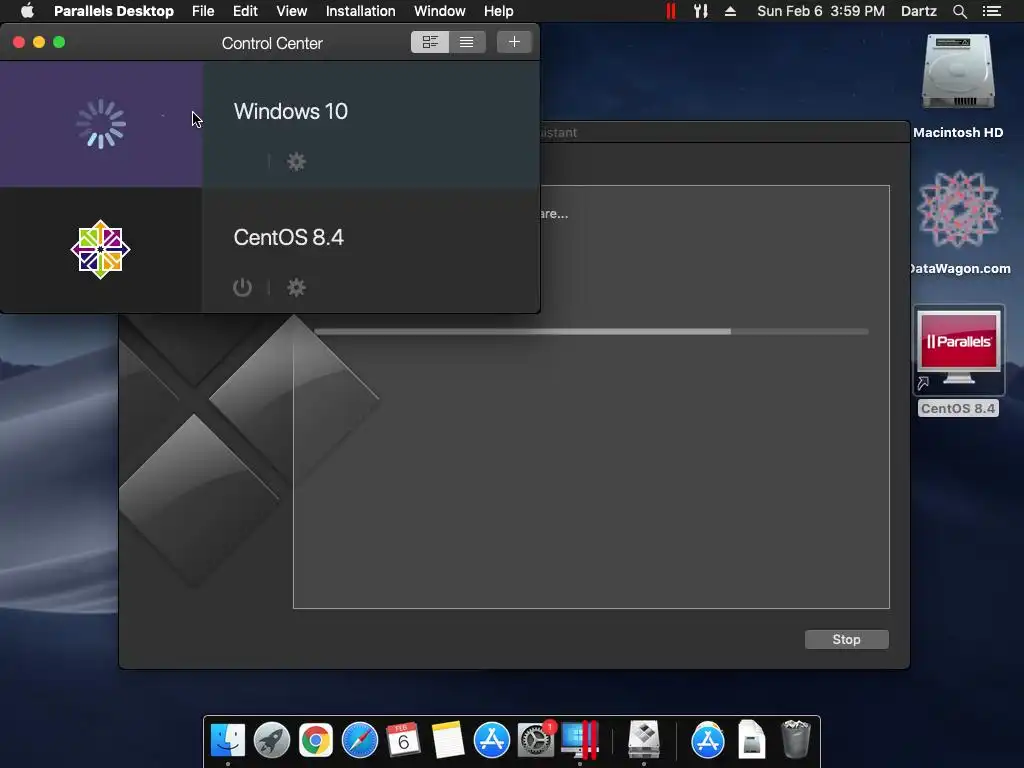Open the Apple menu
This screenshot has width=1024, height=768.
[27, 10]
